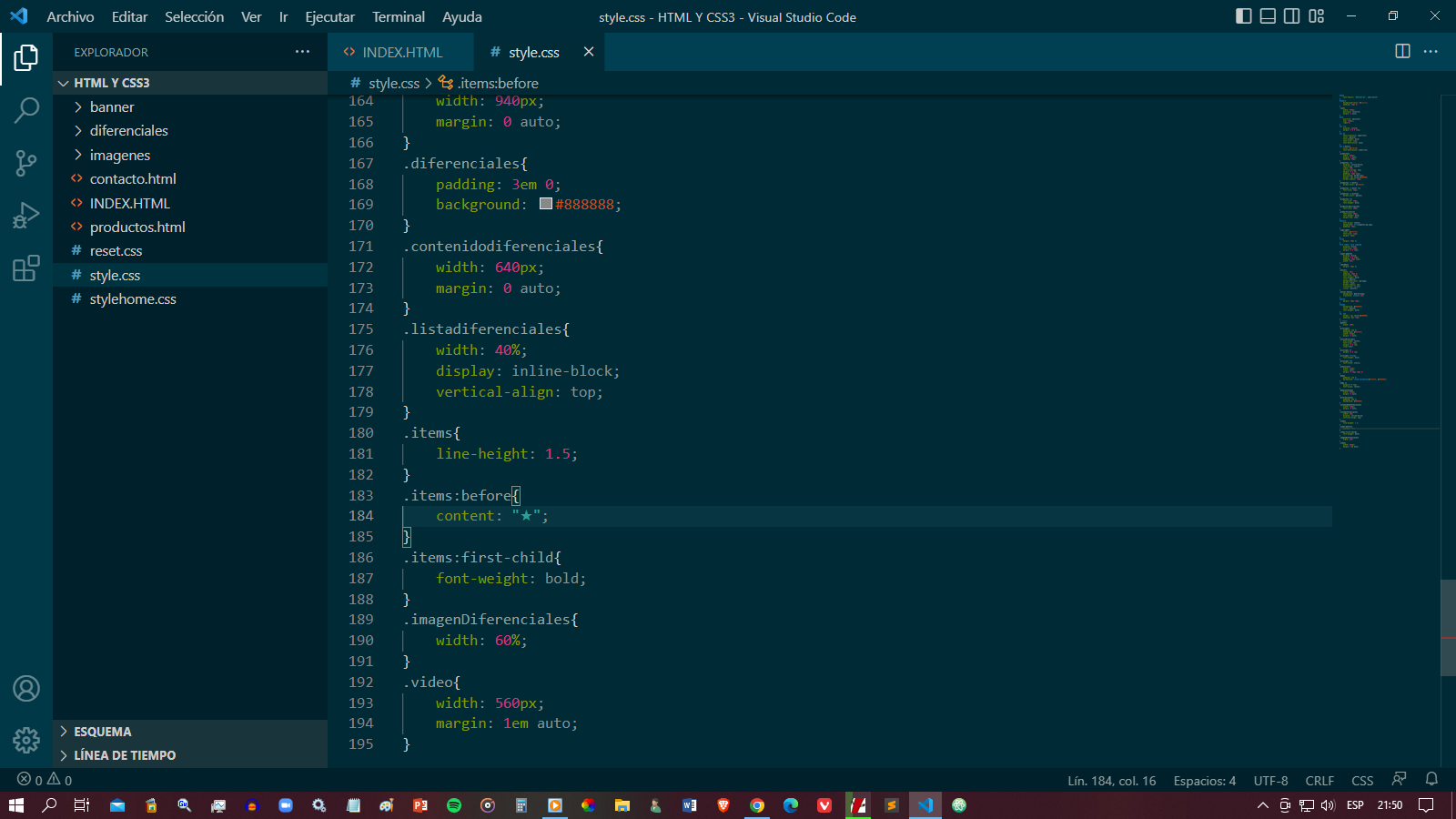Open the Manage gear icon
The width and height of the screenshot is (1456, 819).
point(26,741)
